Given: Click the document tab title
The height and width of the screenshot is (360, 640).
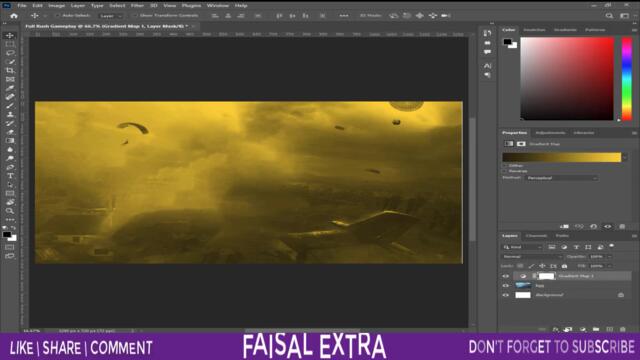Looking at the screenshot, I should tap(106, 26).
